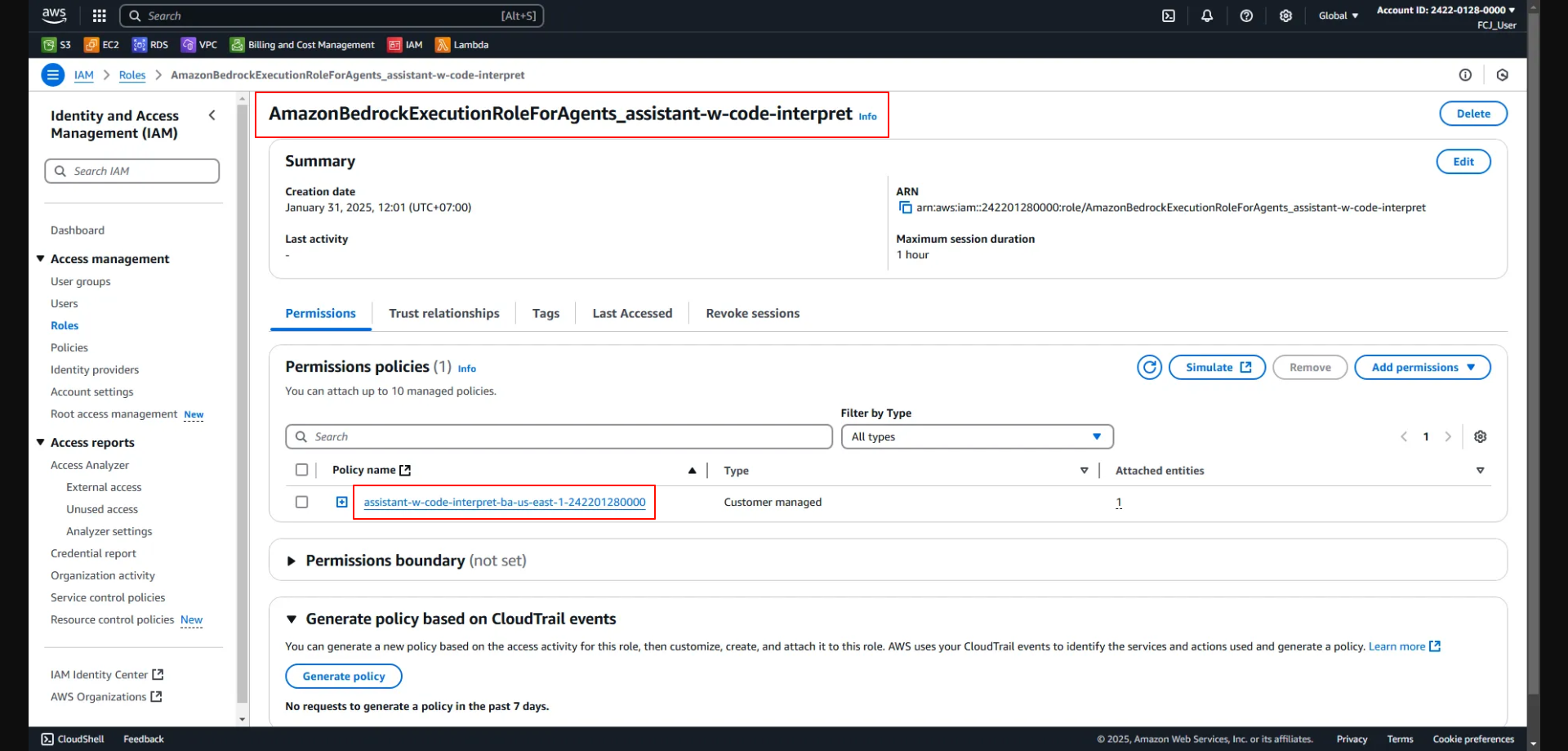Focus the Search IAM field
This screenshot has width=1568, height=751.
click(x=131, y=171)
